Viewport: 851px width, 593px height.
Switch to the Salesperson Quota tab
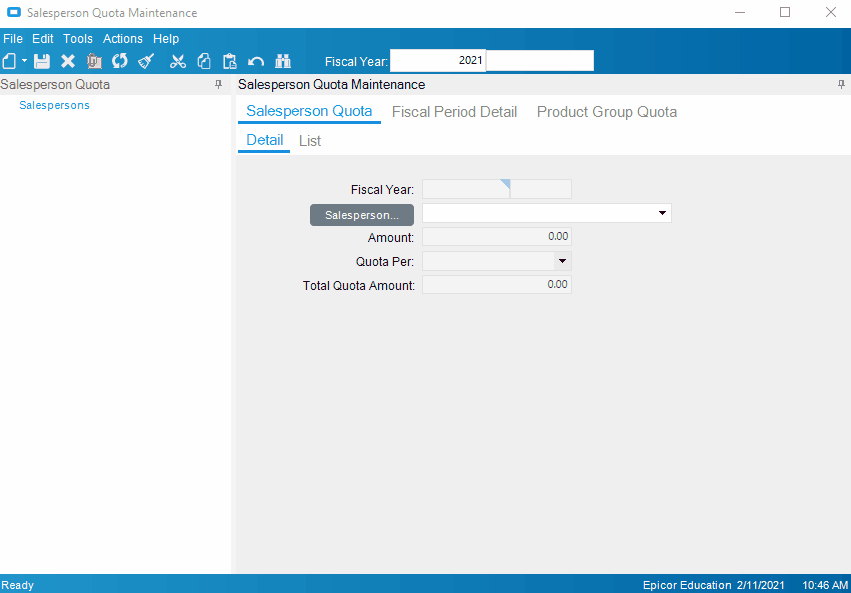309,111
